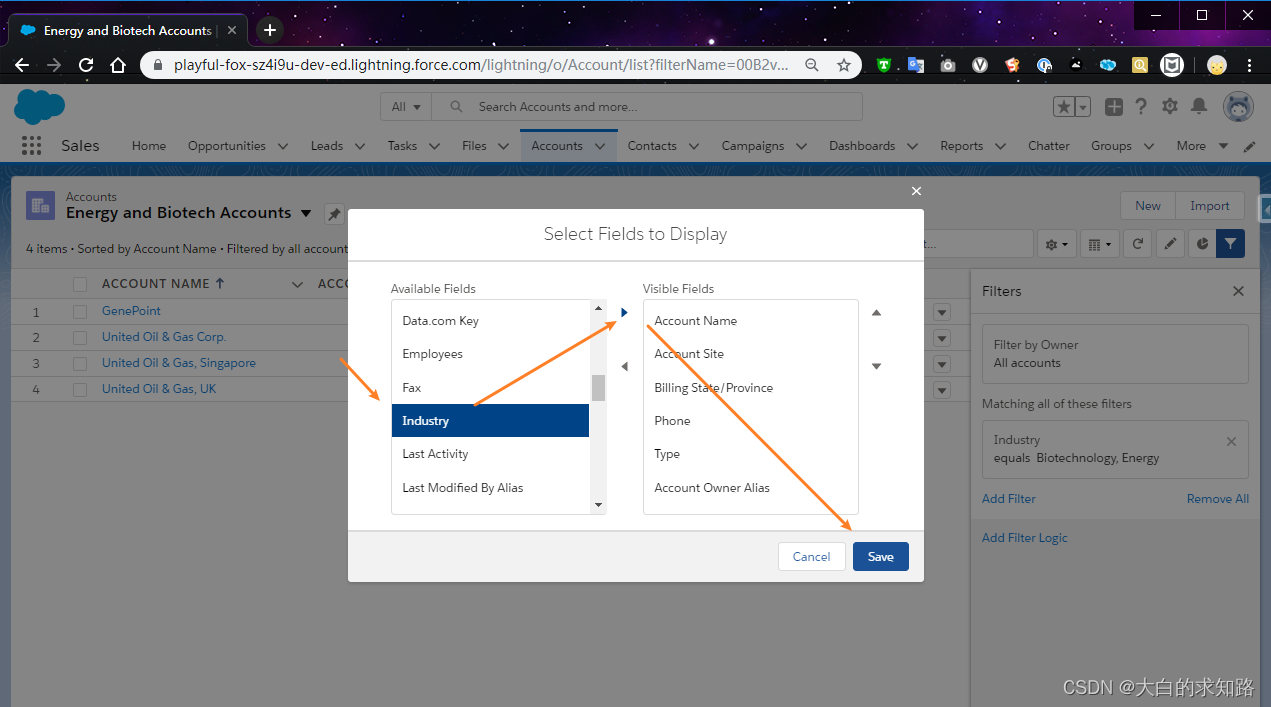
Task: Check the select-all checkbox in the list header
Action: click(x=80, y=283)
